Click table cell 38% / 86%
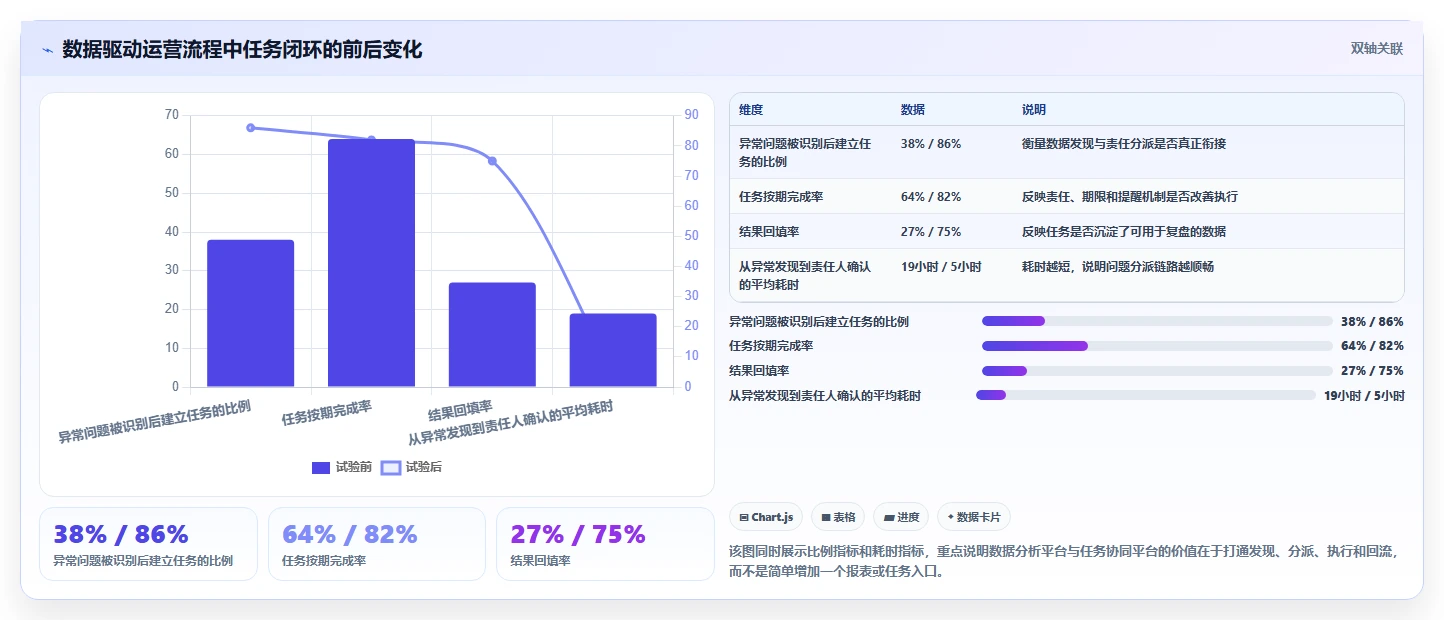Screen dimensions: 1444x620 click(x=931, y=144)
